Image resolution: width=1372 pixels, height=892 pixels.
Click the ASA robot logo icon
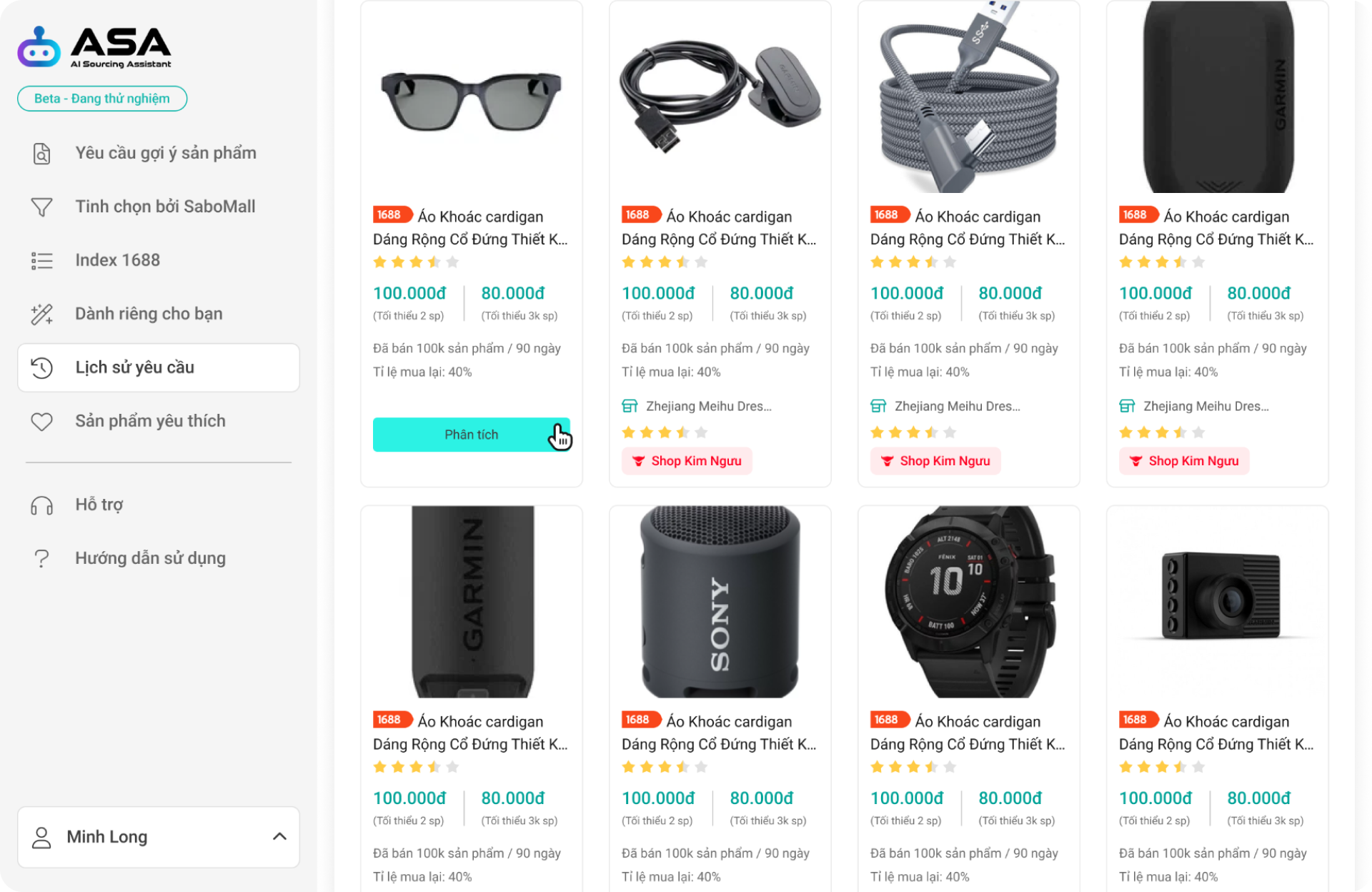[x=39, y=47]
